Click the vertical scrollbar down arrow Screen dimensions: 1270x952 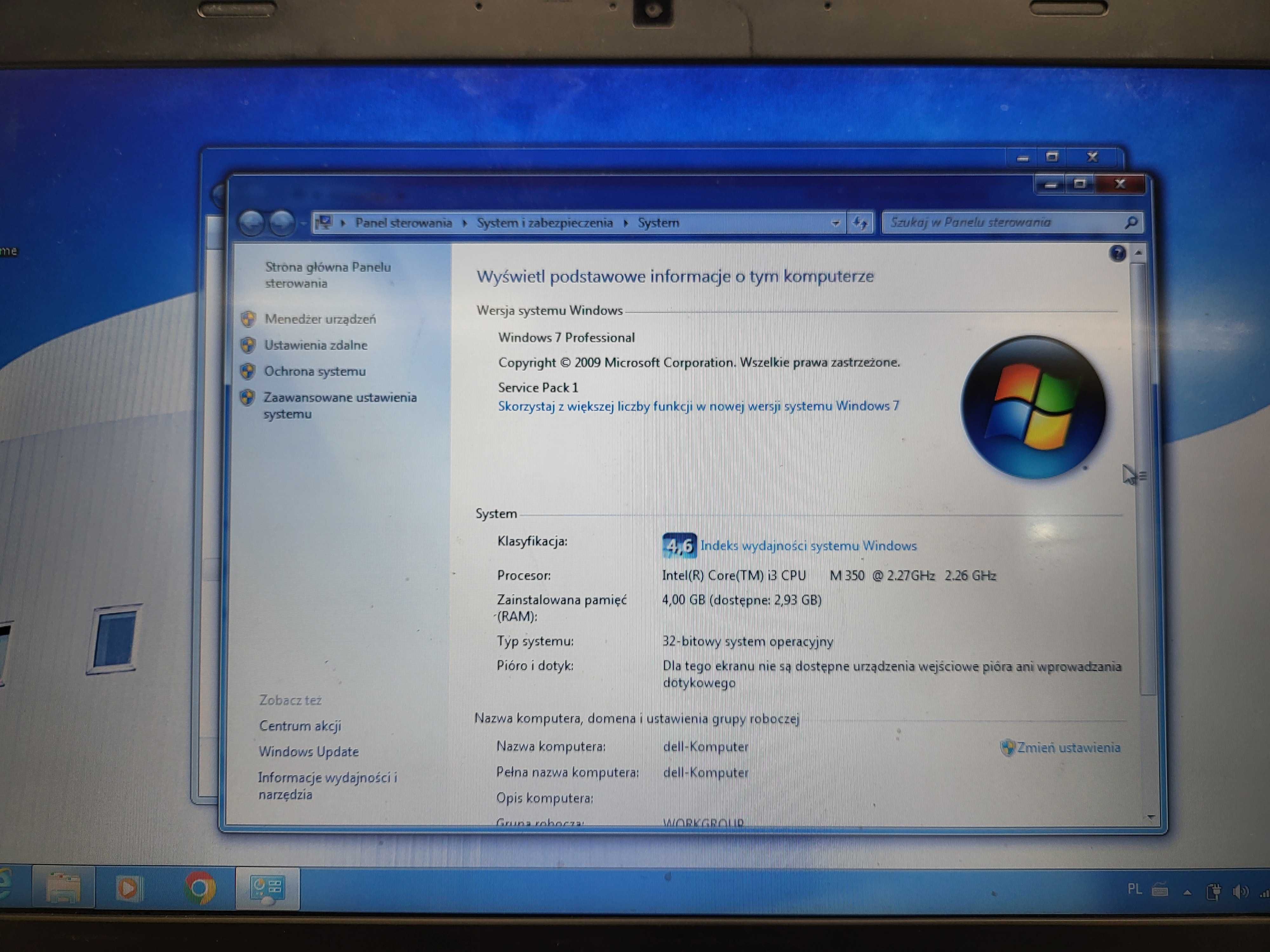pyautogui.click(x=1151, y=817)
